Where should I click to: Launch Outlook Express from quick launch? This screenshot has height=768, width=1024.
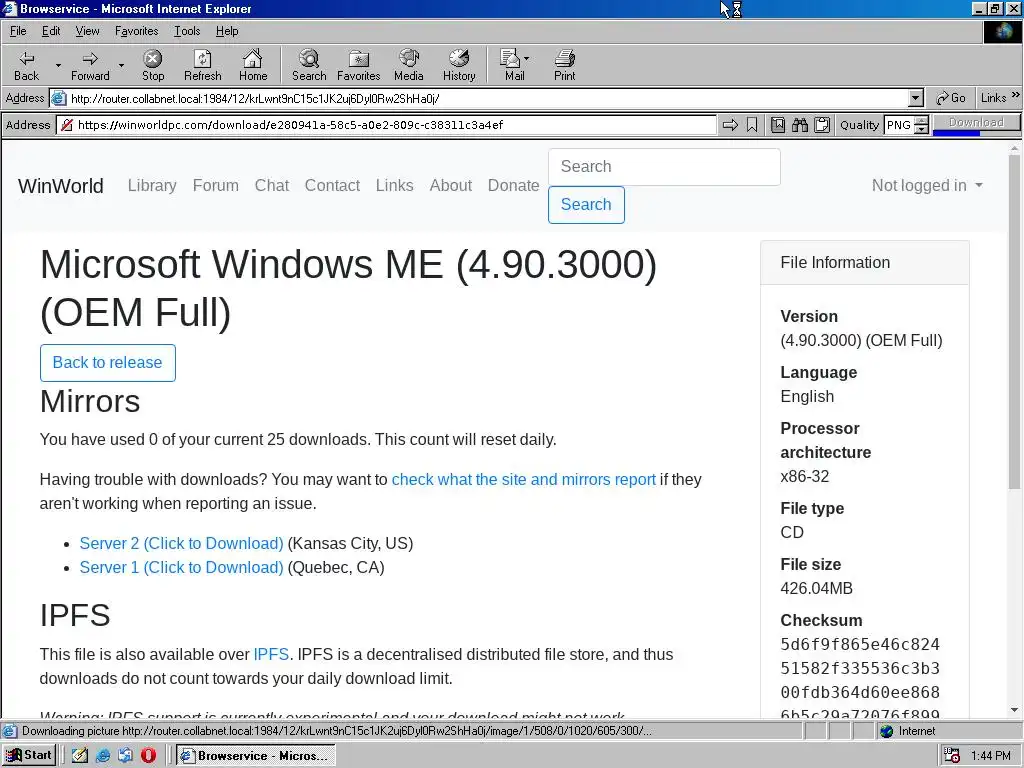(125, 756)
